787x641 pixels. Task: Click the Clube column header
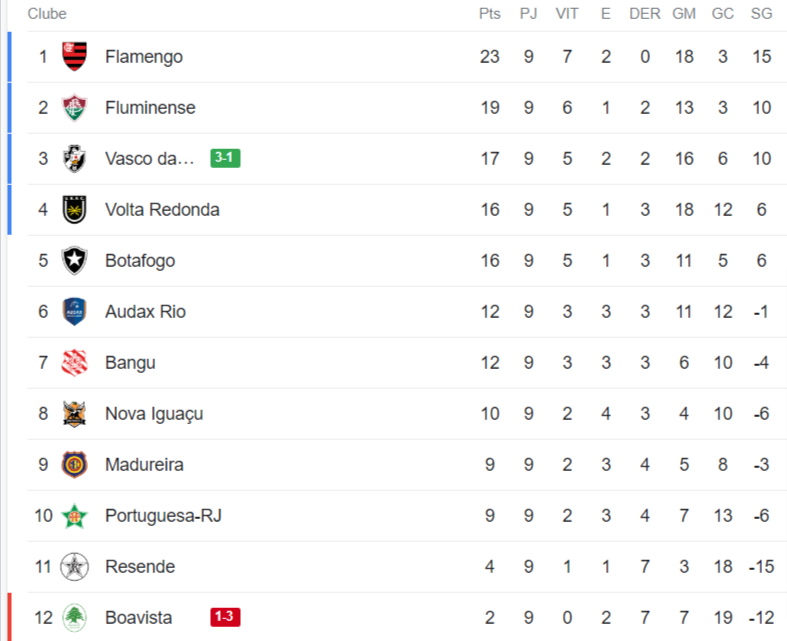point(47,14)
